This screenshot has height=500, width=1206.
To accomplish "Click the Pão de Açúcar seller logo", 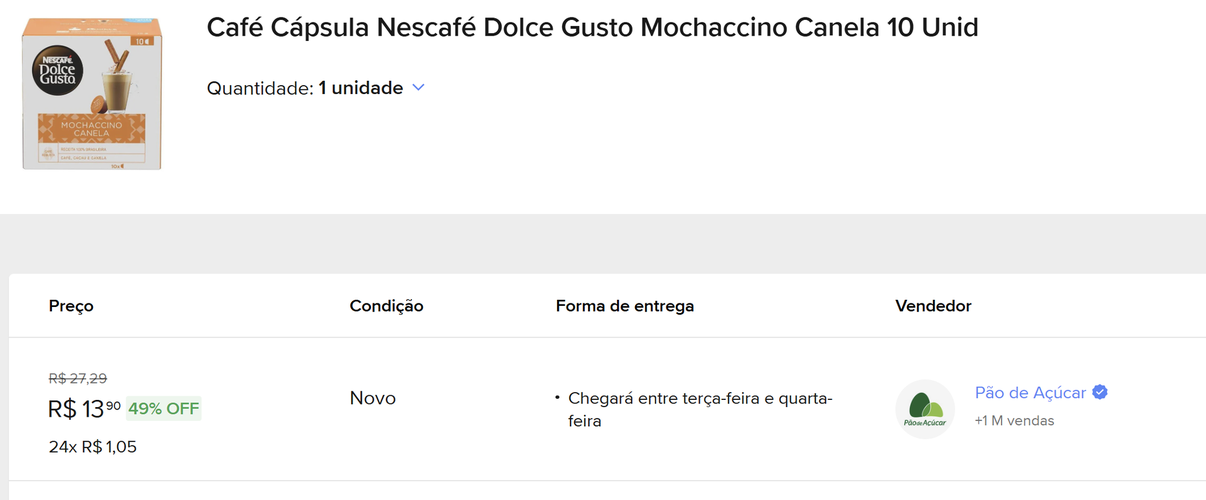I will tap(925, 409).
